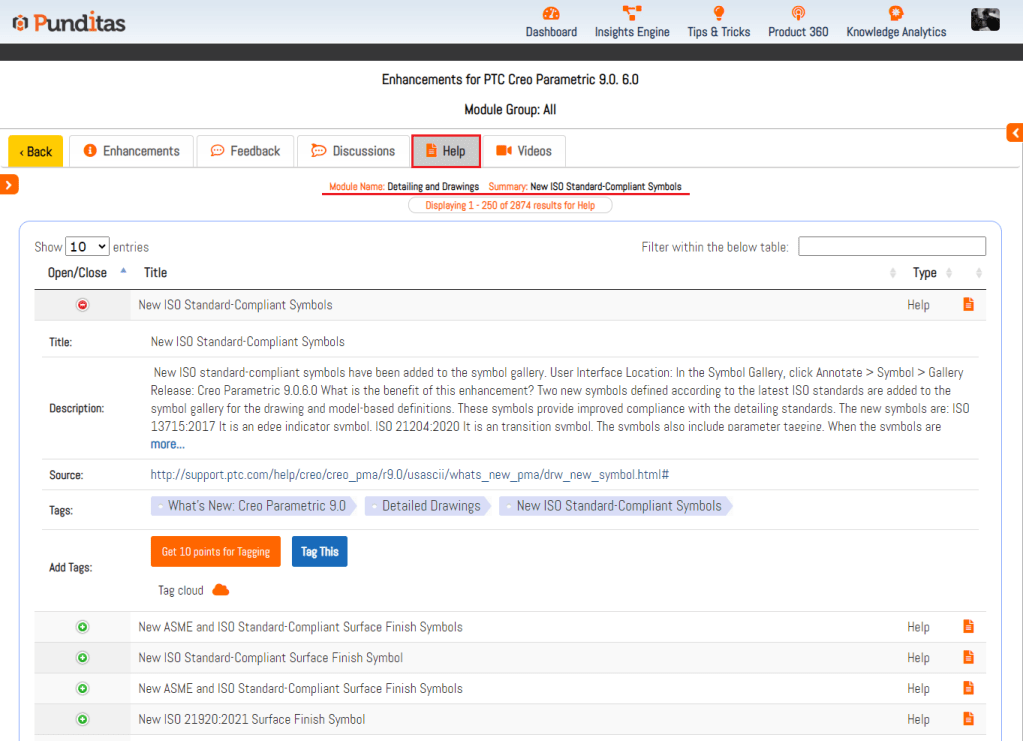
Task: Click the more... link in Description
Action: 167,444
